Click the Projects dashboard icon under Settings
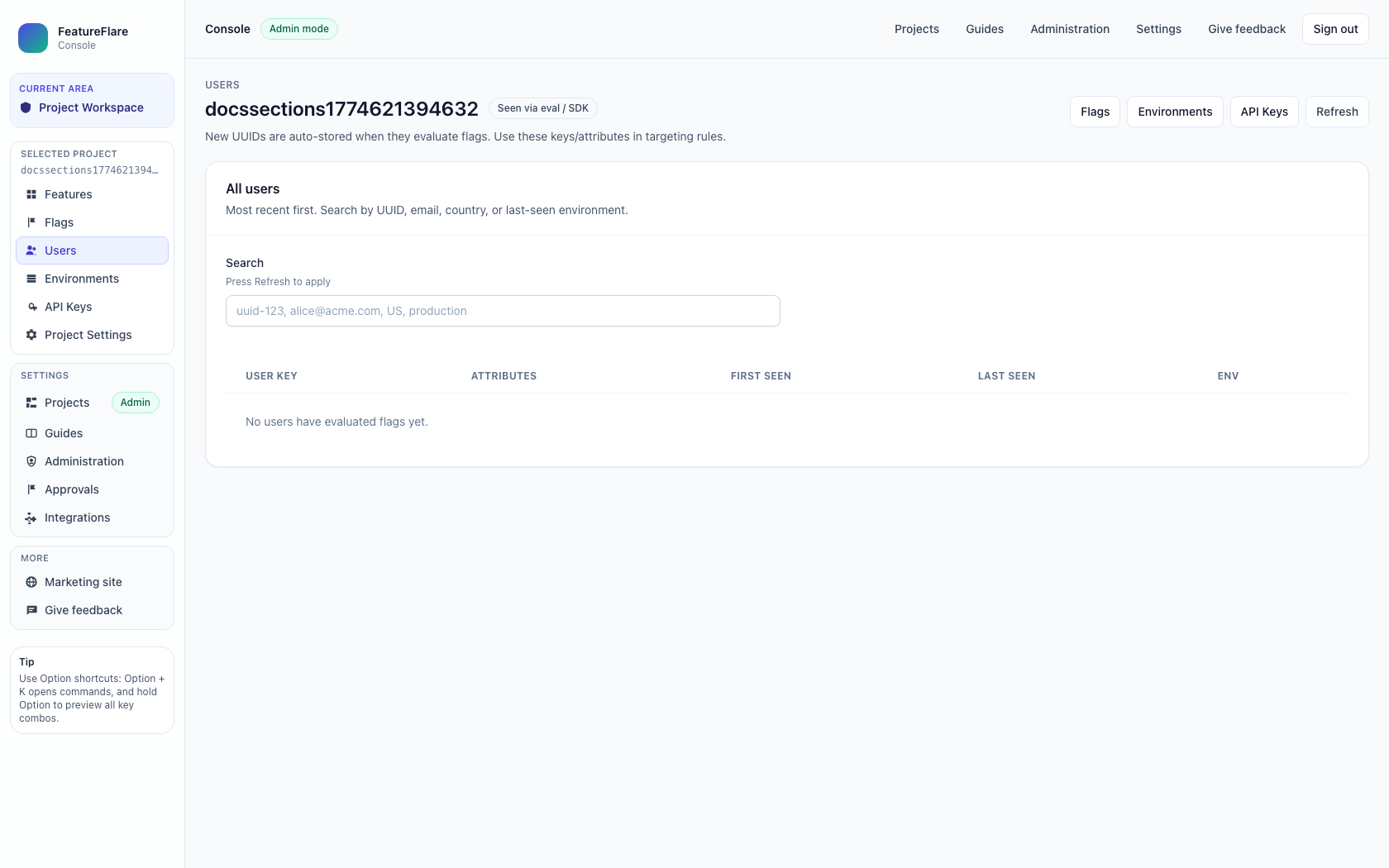 click(x=31, y=403)
